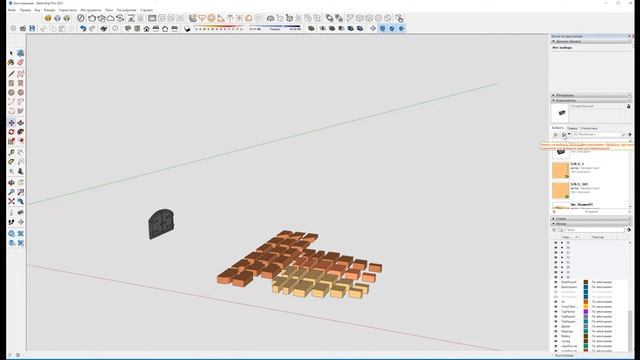
Task: Open the Правка menu in the menu bar
Action: (x=25, y=10)
